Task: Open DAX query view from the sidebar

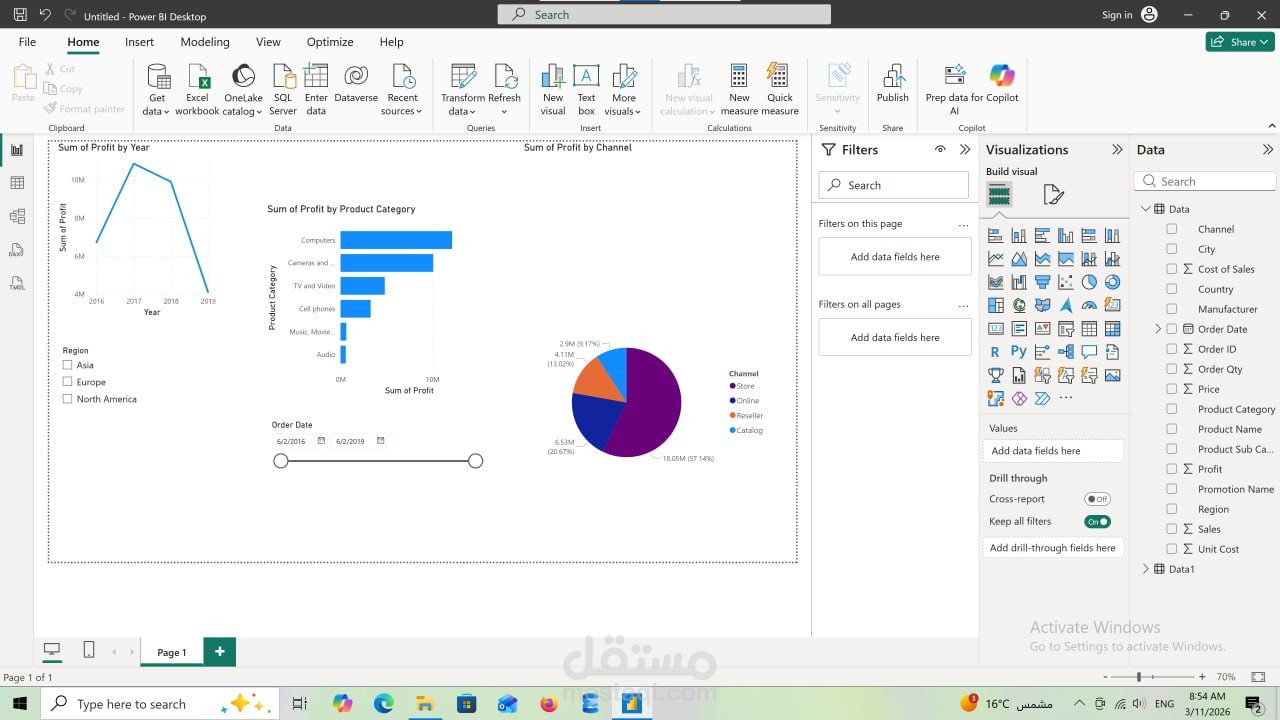Action: point(16,249)
